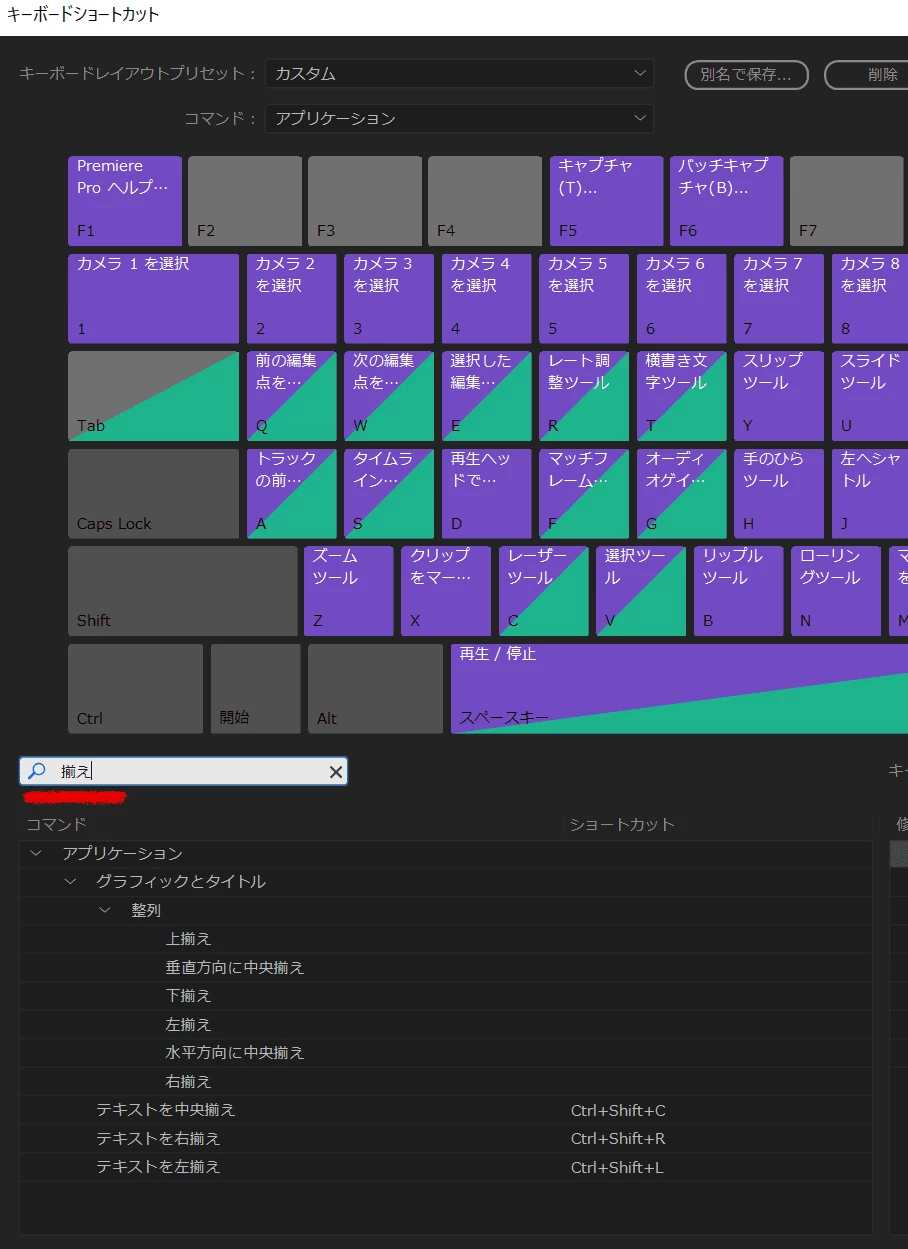Select the 水平方向に中央揃え command row
Screen dimensions: 908x1249
[446, 1053]
